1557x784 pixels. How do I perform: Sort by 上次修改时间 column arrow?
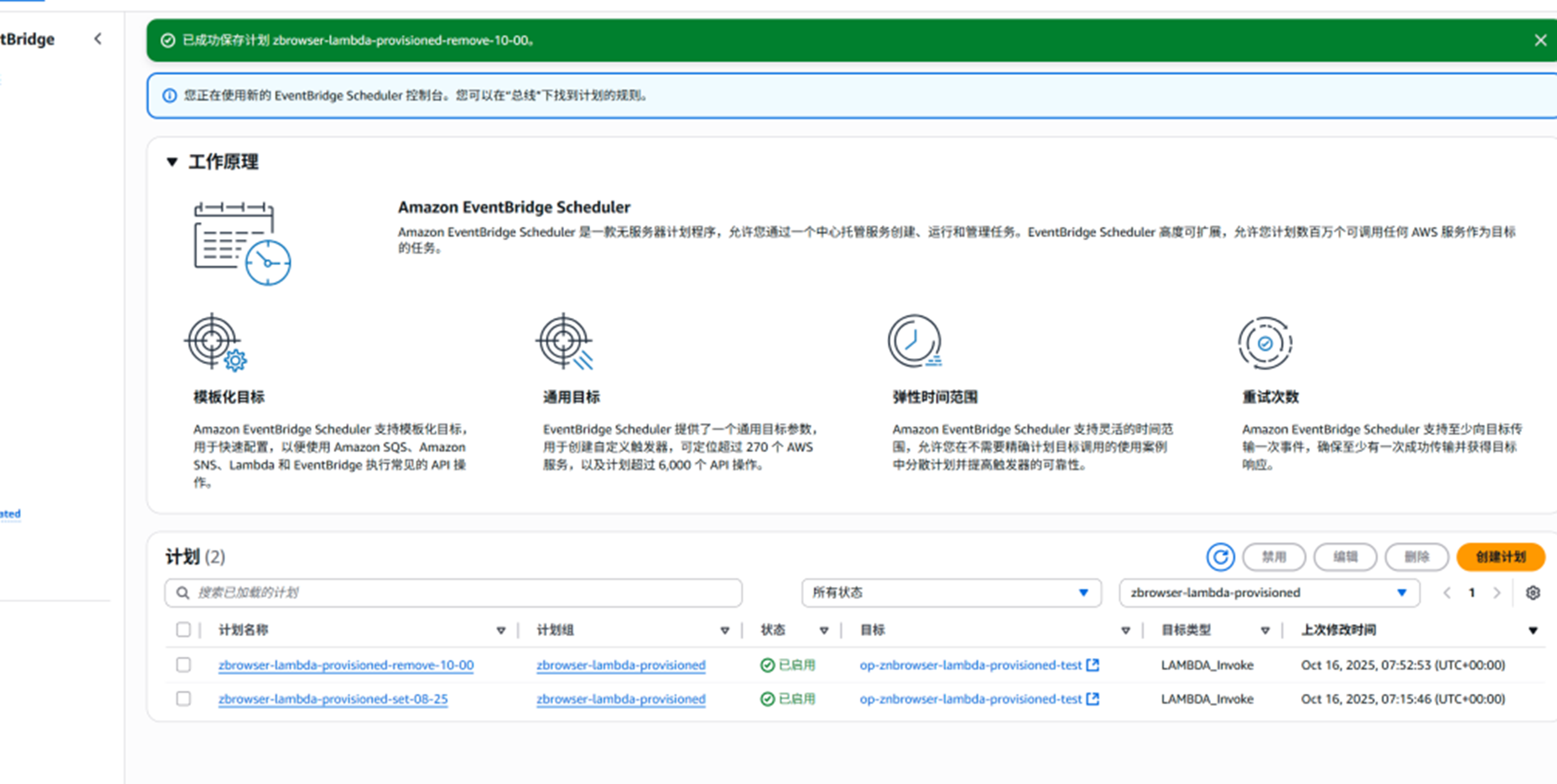pos(1532,631)
